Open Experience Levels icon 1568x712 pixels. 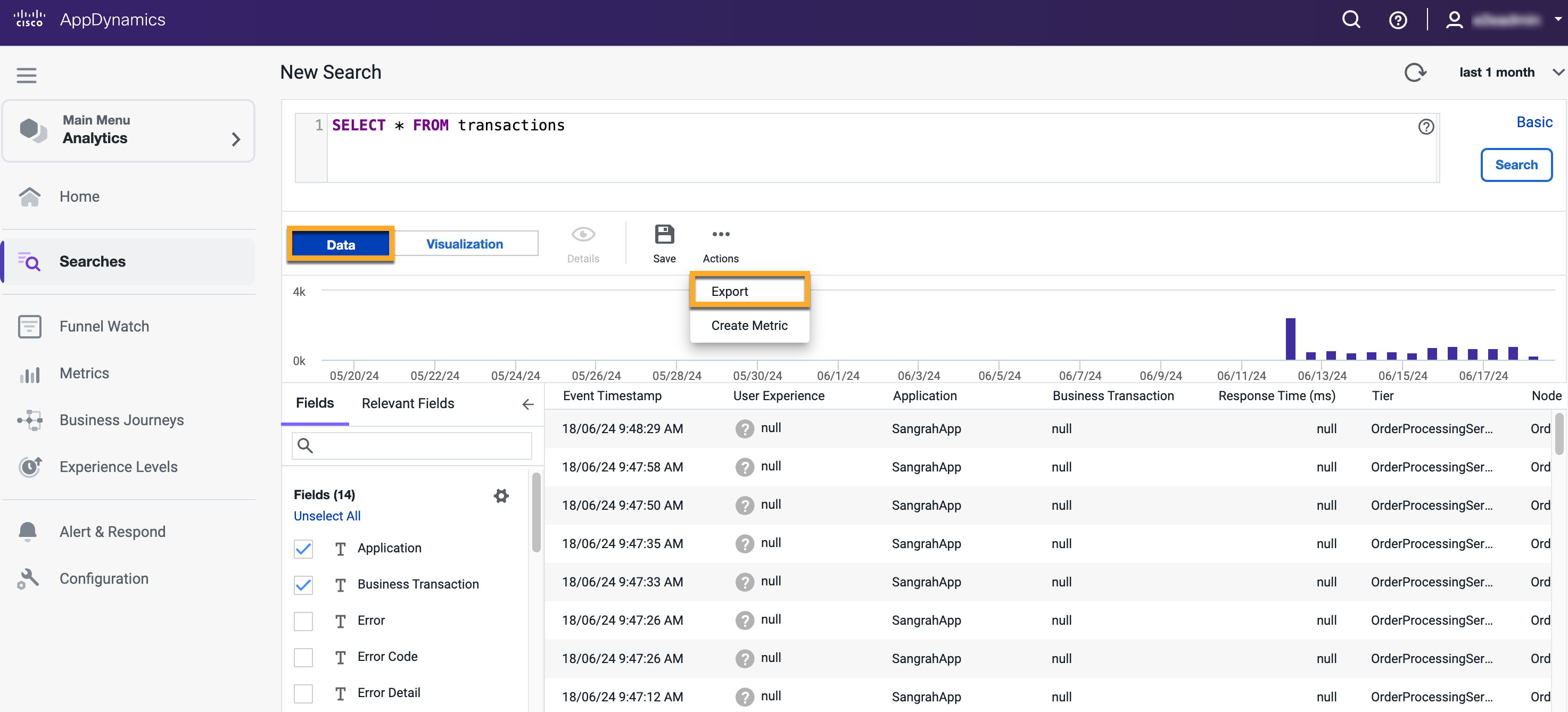tap(29, 466)
